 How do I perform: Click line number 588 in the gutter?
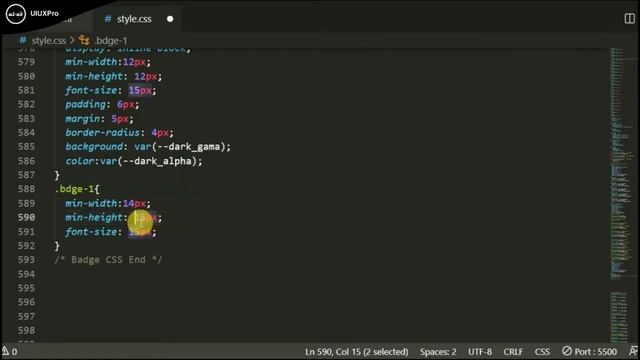[27, 189]
